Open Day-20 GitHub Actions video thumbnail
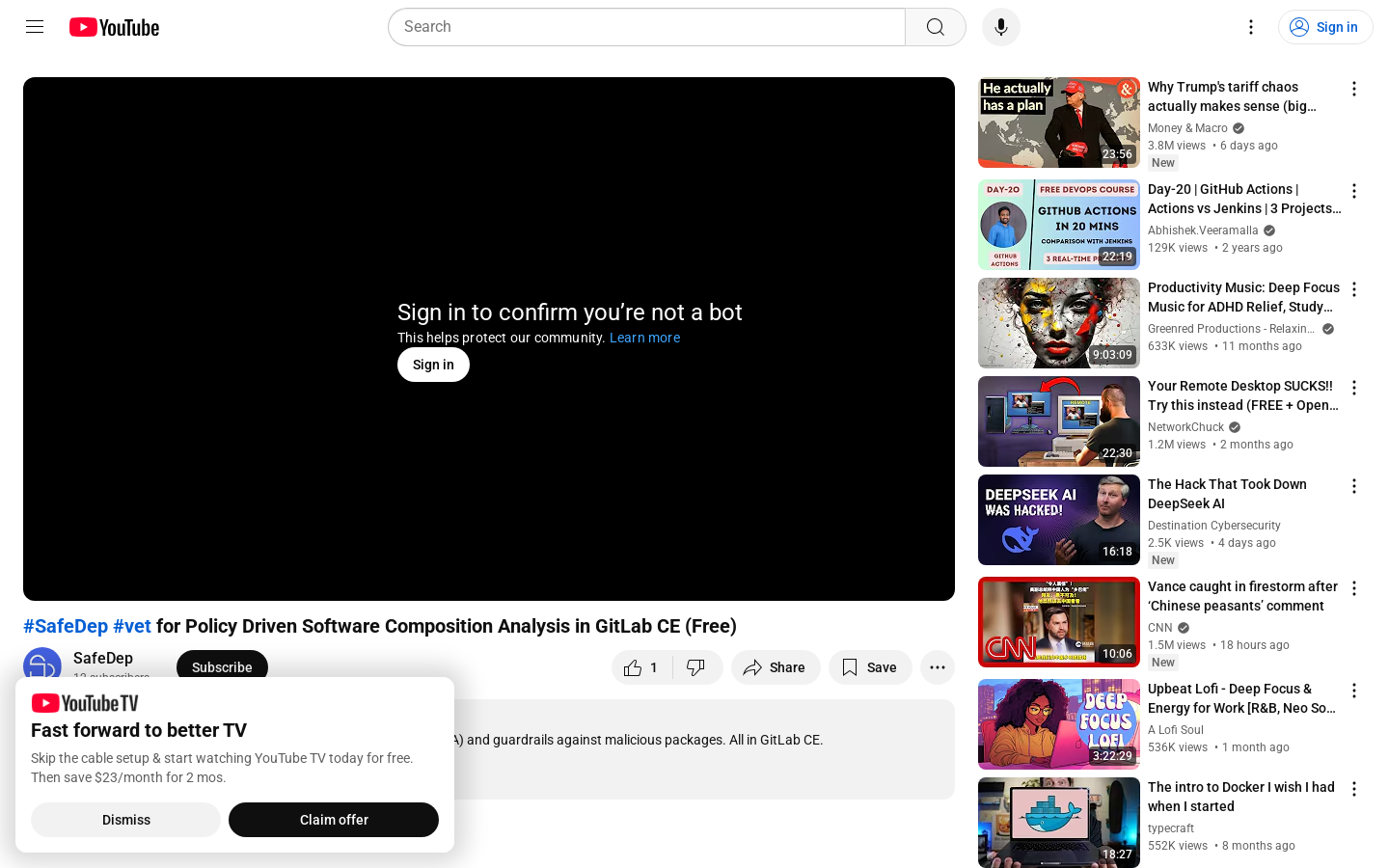 tap(1059, 225)
